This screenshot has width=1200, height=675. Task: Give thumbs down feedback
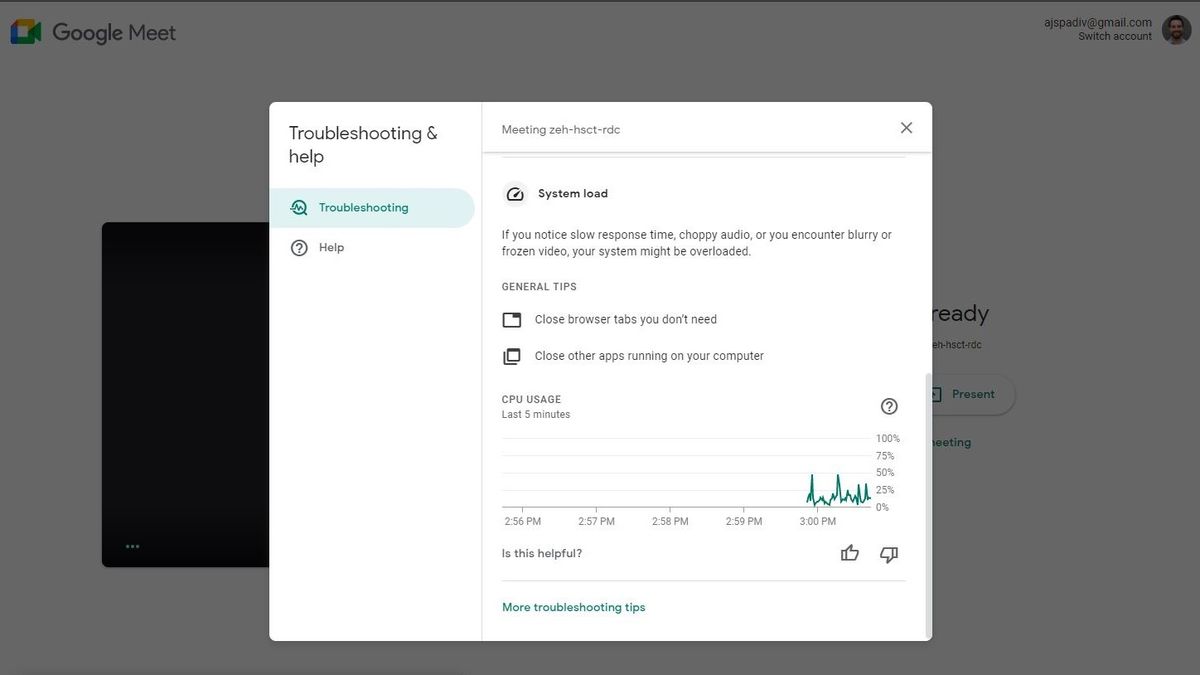click(889, 554)
